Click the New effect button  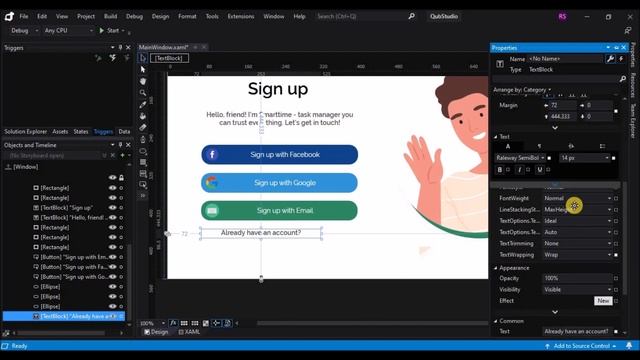click(603, 301)
